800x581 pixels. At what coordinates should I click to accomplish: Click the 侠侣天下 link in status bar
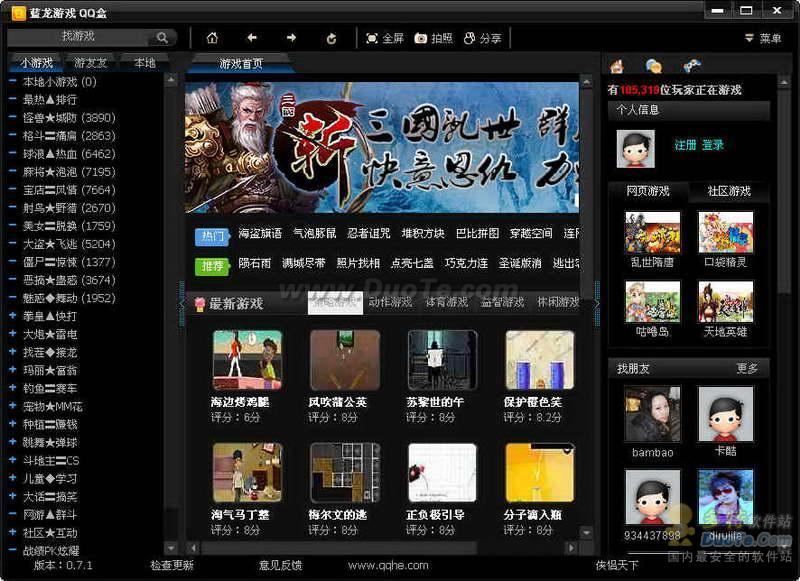[617, 565]
